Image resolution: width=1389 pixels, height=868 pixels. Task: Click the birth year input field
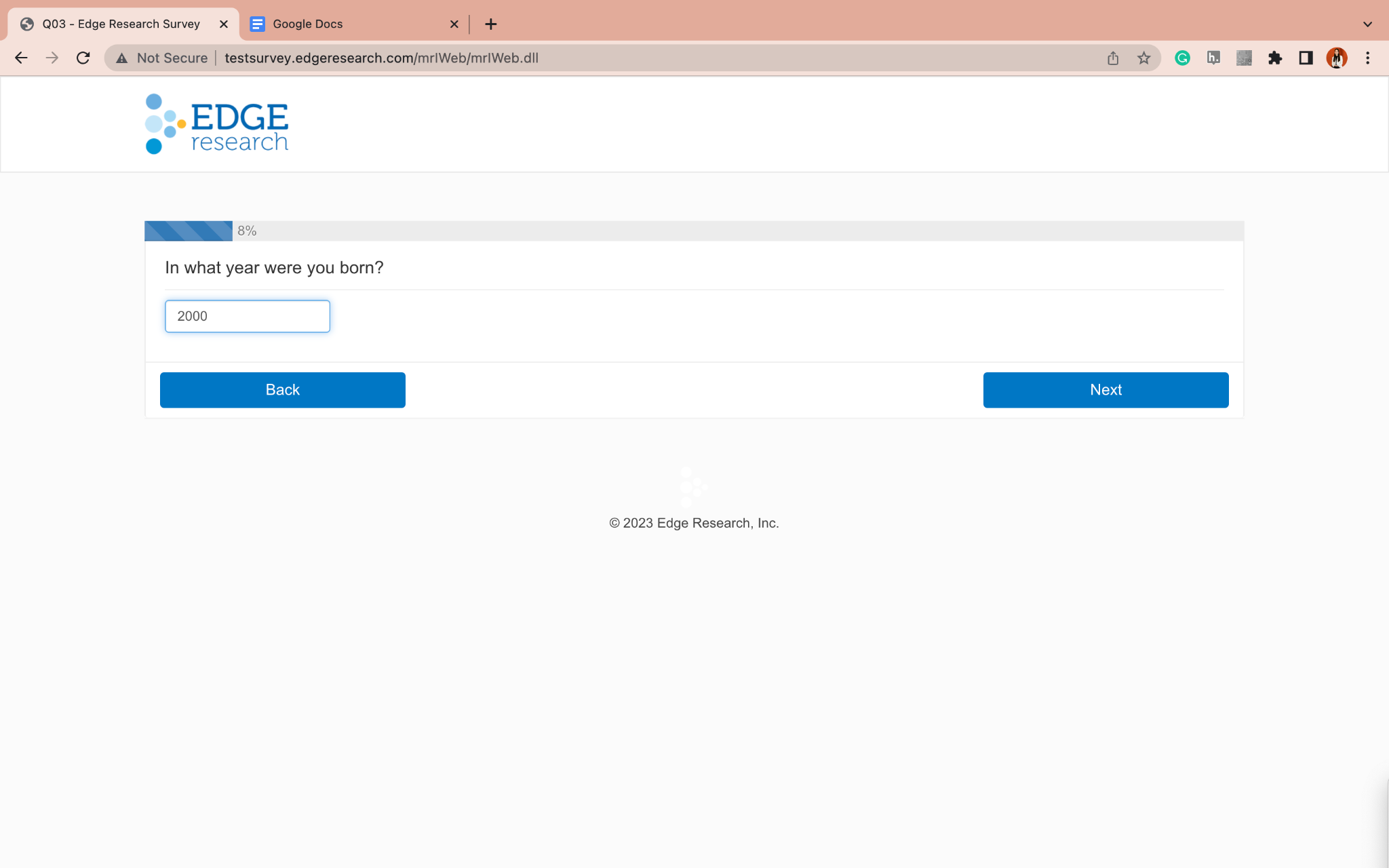tap(247, 316)
